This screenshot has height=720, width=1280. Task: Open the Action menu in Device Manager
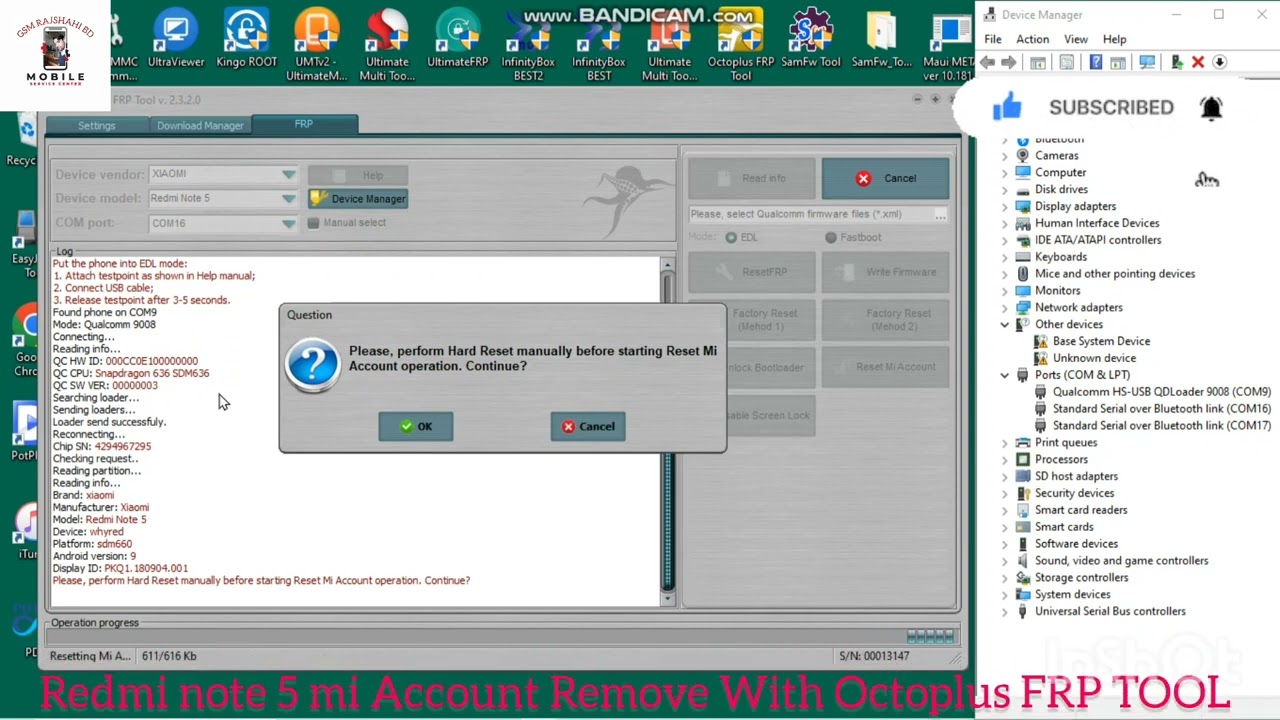[1032, 39]
